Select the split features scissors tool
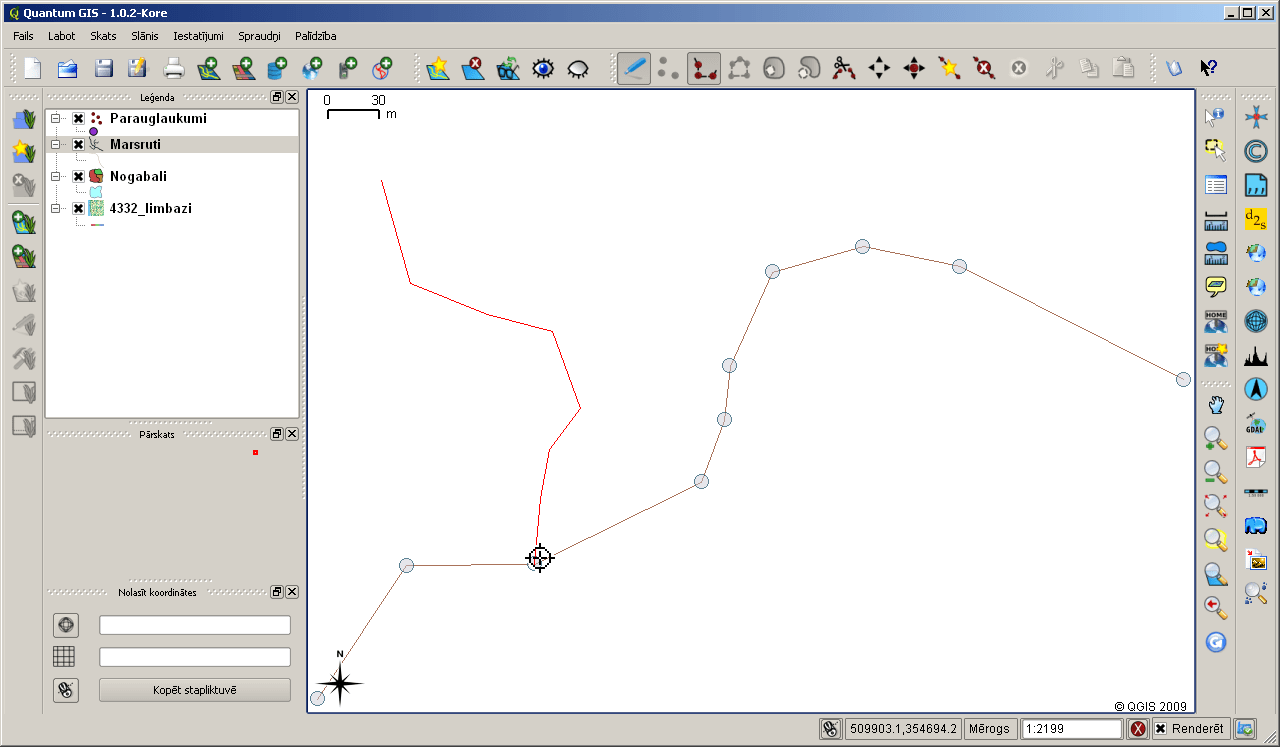This screenshot has width=1280, height=747. click(x=844, y=68)
